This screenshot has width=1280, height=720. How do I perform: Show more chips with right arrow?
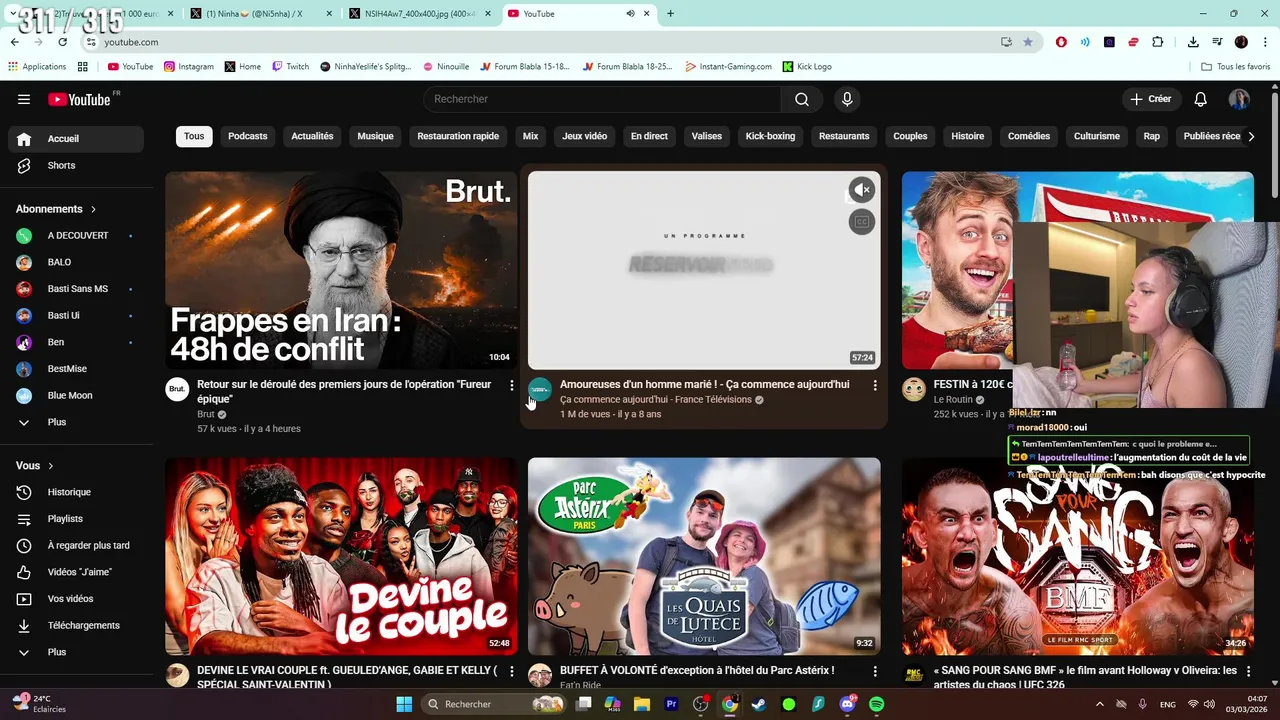coord(1250,136)
